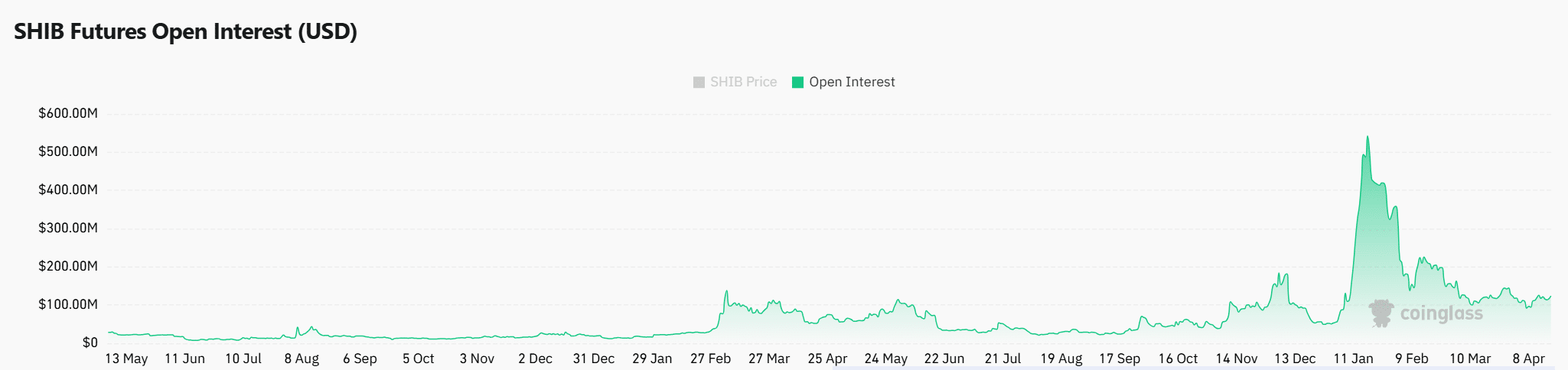Select the 14 Nov date axis label
1568x370 pixels.
1236,359
